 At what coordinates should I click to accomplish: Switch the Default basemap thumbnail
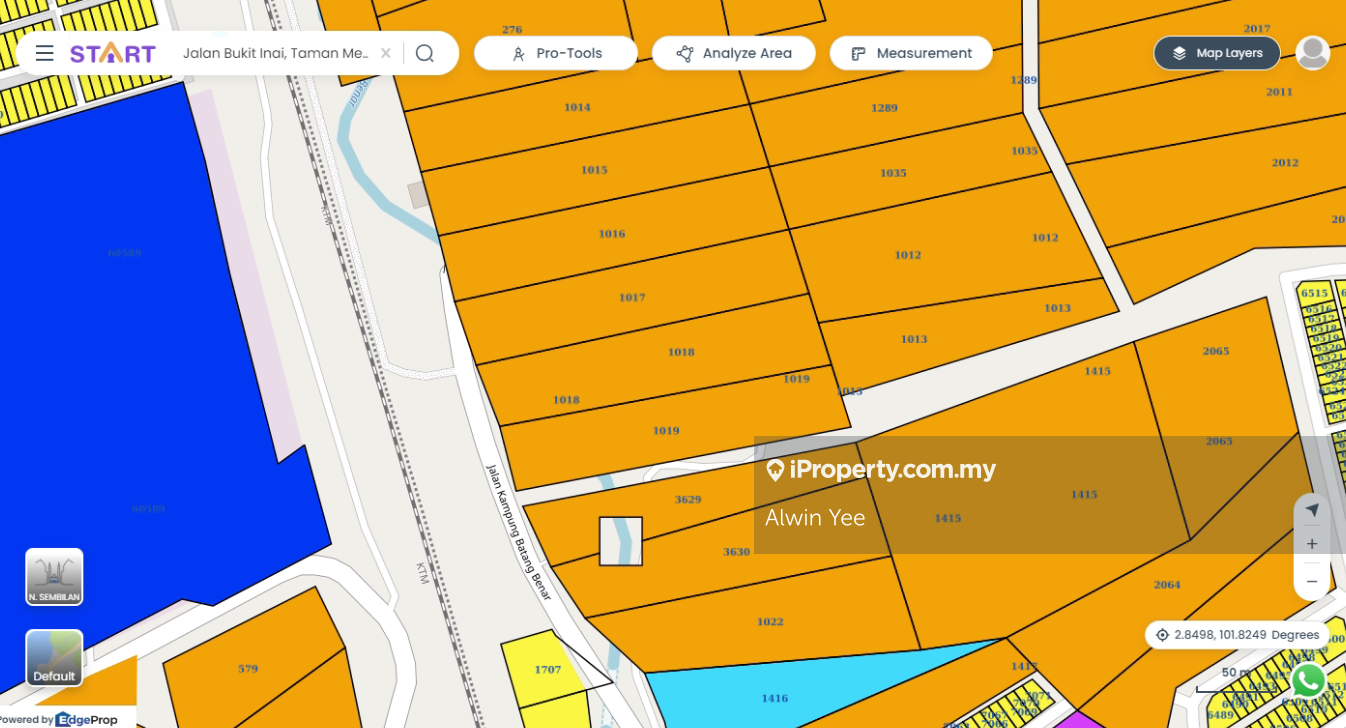point(54,657)
